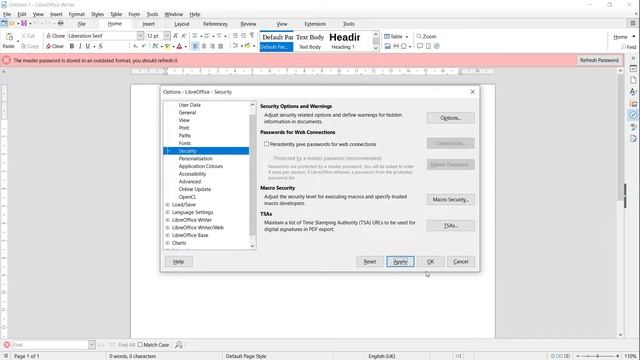Open the Home menu dropdown at ribbon right
The image size is (640, 360).
(634, 37)
